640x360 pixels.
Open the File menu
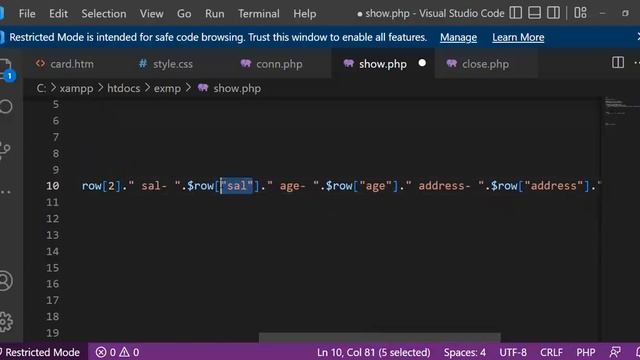[27, 13]
